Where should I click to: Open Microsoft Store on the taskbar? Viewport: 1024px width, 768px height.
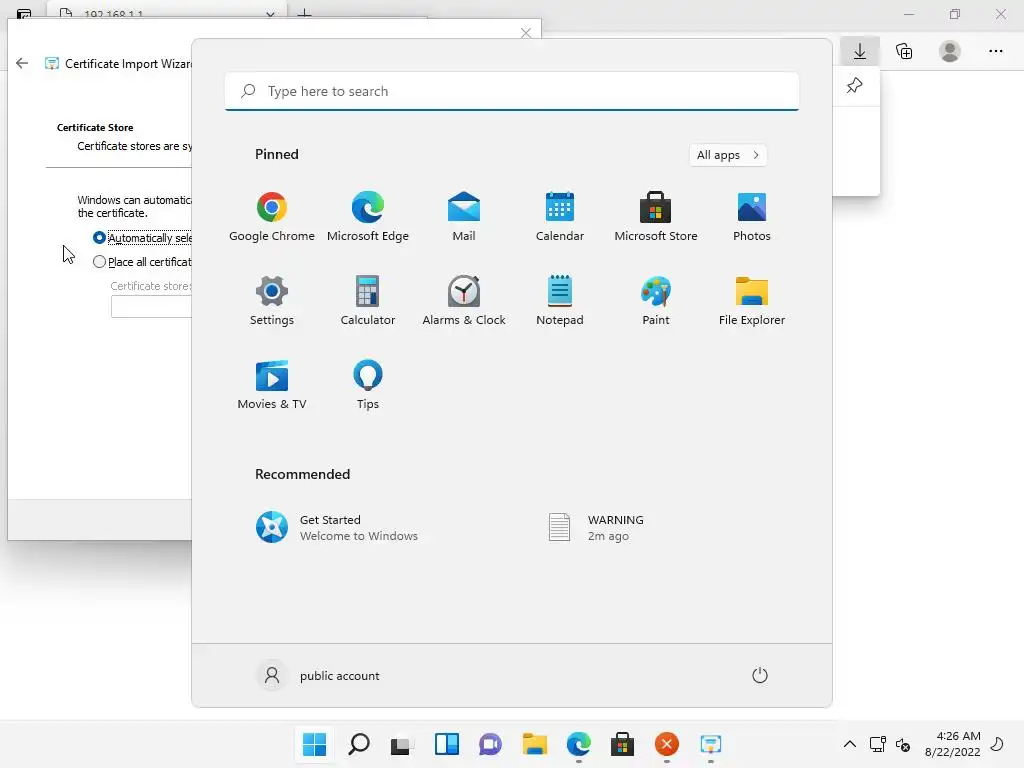pyautogui.click(x=622, y=744)
